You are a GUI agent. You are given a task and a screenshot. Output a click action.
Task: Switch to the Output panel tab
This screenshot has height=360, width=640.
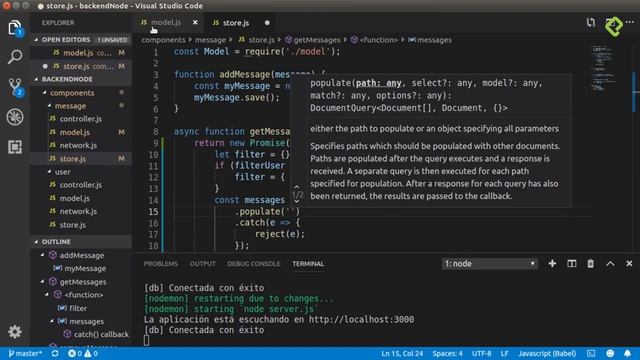point(202,264)
